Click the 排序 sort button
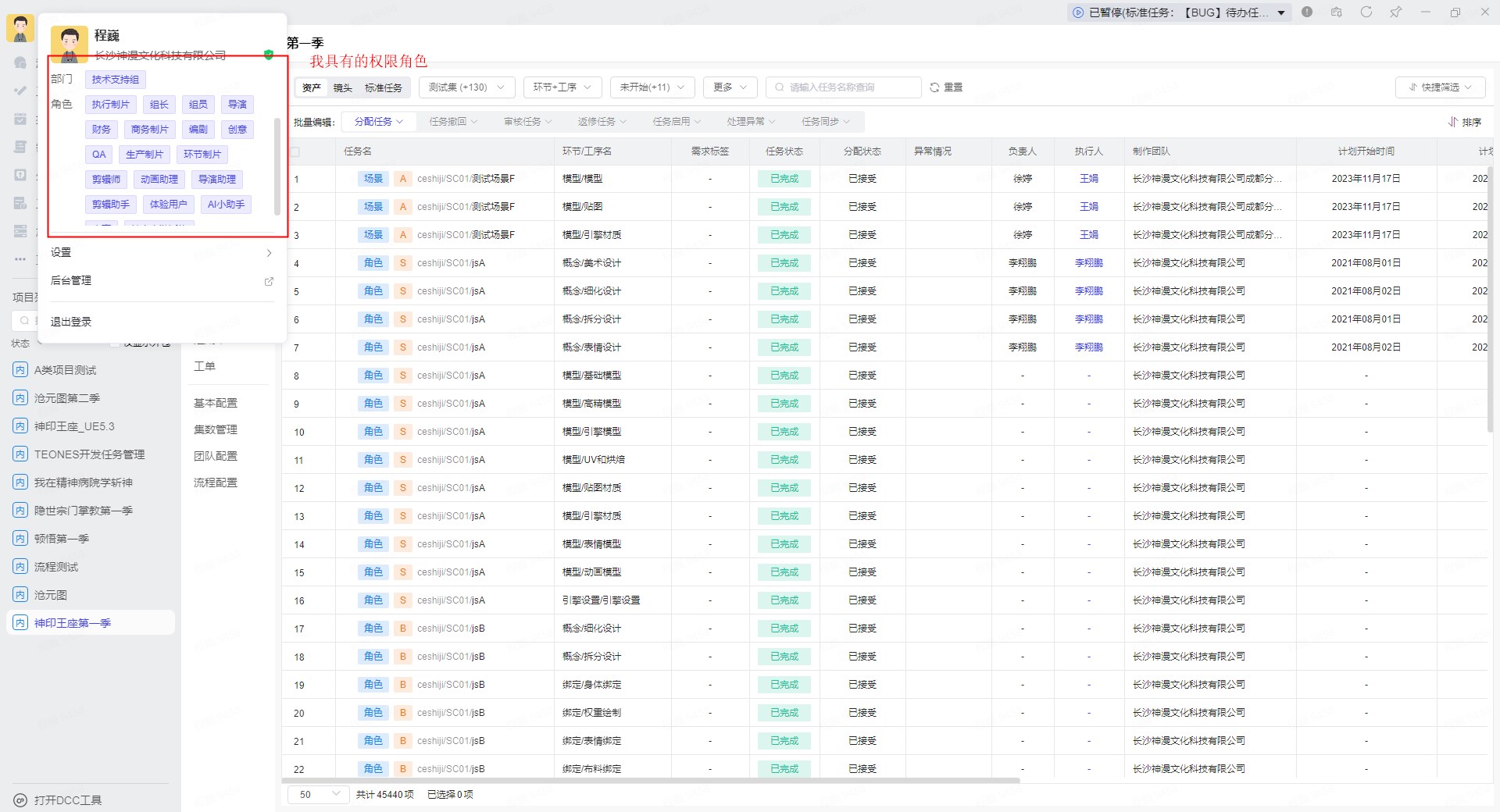The height and width of the screenshot is (812, 1500). click(x=1464, y=122)
